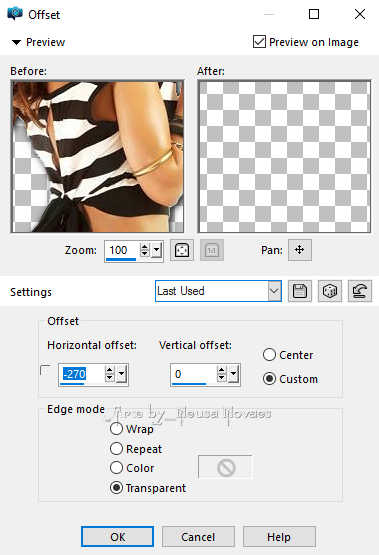Toggle the Preview on Image checkbox

pos(259,42)
